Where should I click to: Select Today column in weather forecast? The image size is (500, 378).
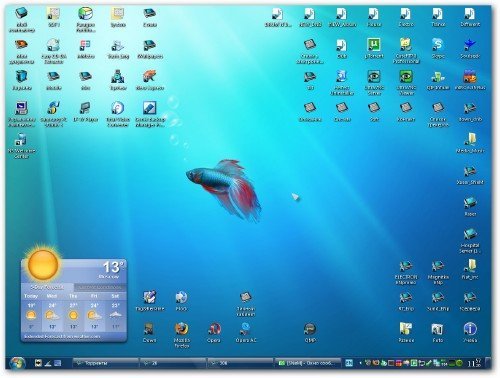[31, 313]
